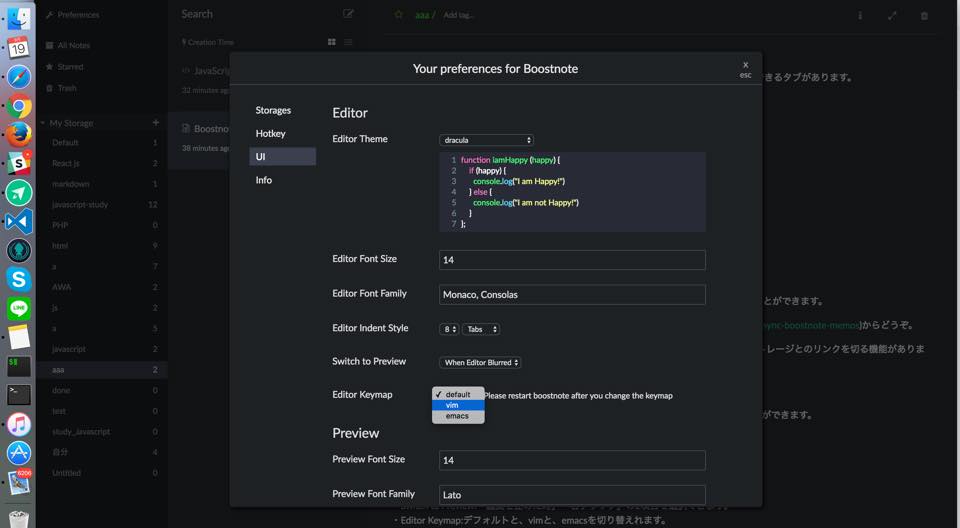Select the done folder

[x=101, y=390]
